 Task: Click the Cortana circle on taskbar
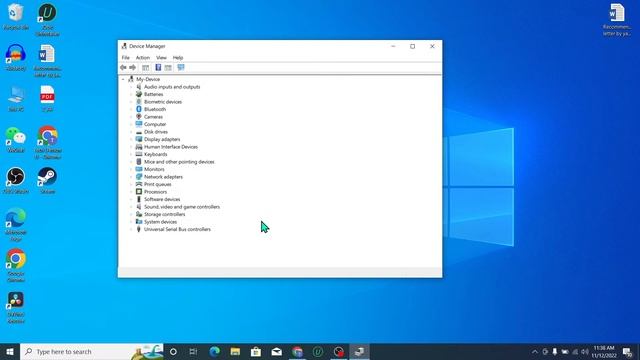click(173, 351)
